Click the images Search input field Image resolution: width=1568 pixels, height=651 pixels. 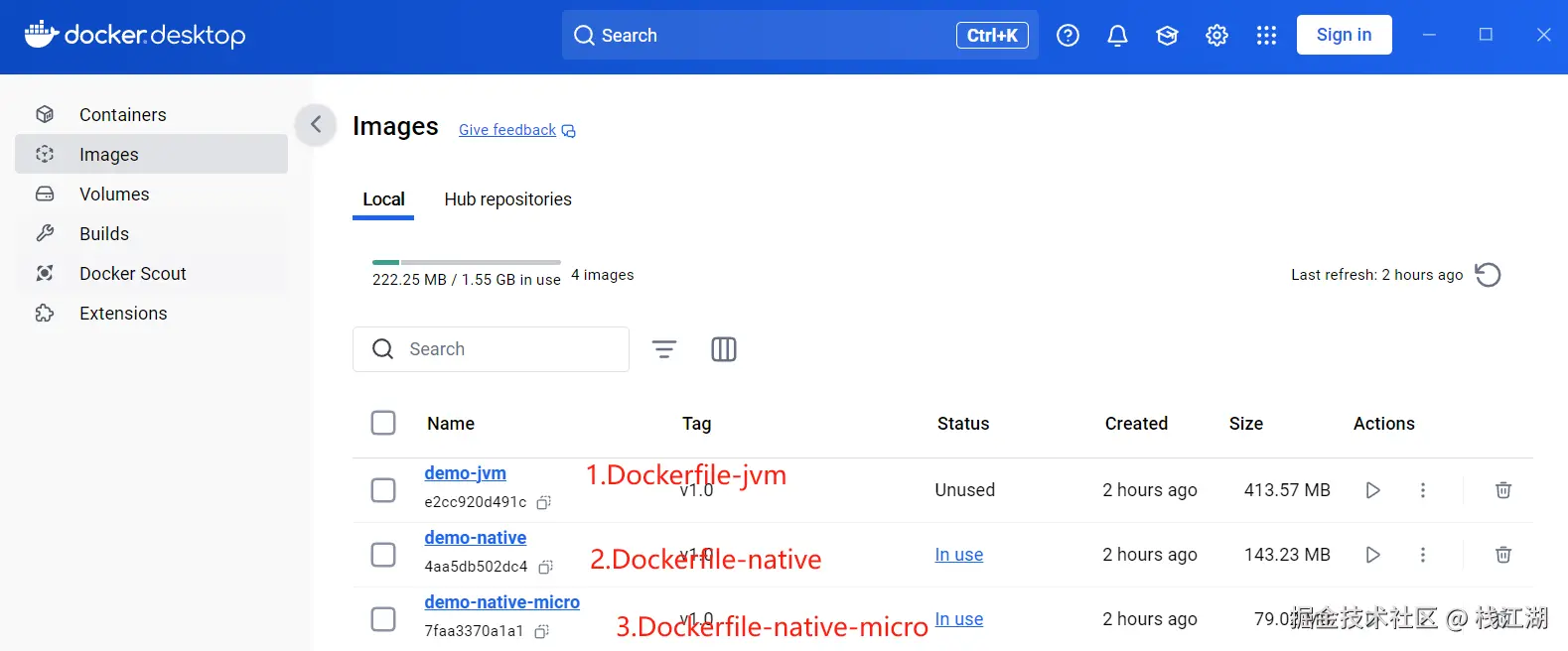(x=491, y=349)
